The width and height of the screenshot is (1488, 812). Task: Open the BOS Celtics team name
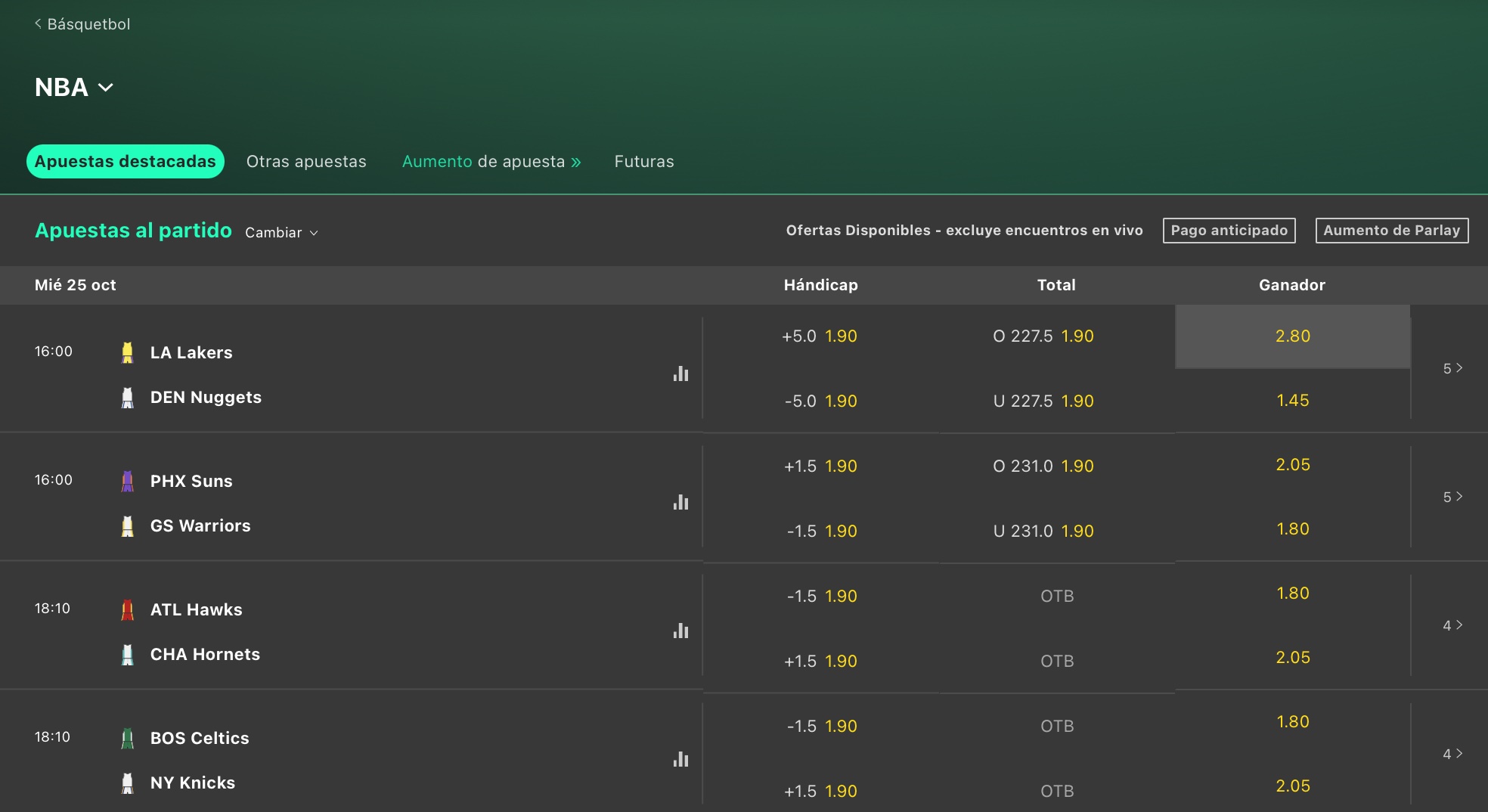200,739
